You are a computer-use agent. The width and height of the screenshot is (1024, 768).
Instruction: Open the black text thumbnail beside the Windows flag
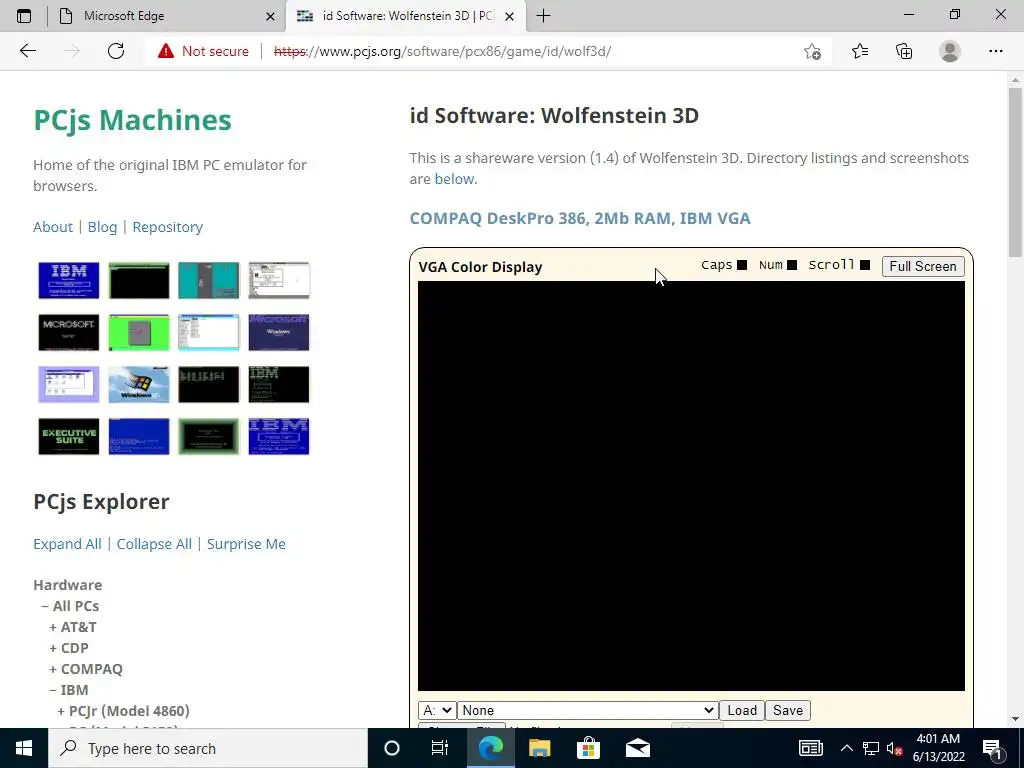click(x=208, y=385)
